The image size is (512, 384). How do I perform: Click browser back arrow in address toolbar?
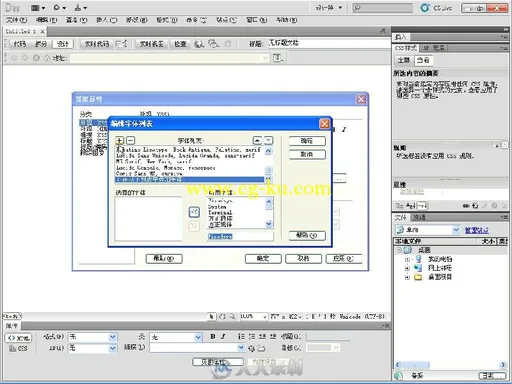click(x=14, y=58)
